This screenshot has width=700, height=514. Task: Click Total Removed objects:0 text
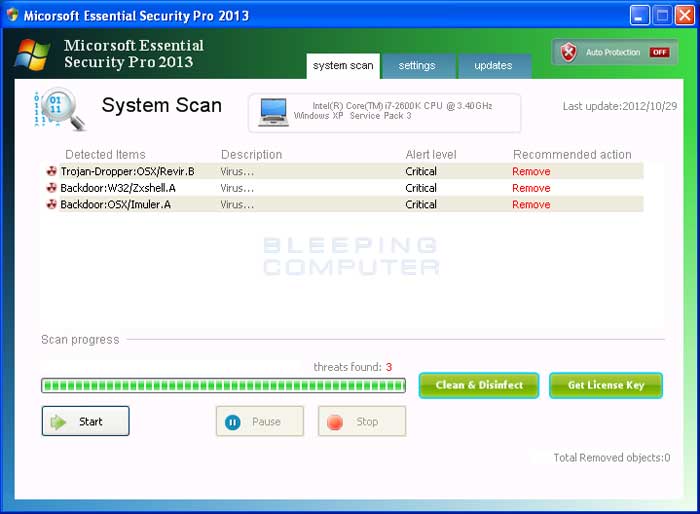tap(612, 458)
